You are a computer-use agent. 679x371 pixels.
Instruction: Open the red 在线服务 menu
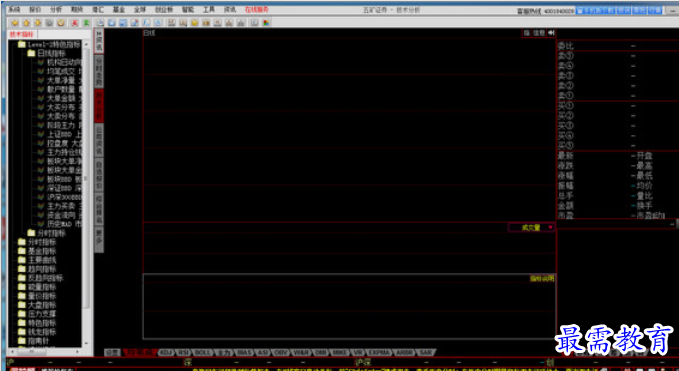[257, 10]
